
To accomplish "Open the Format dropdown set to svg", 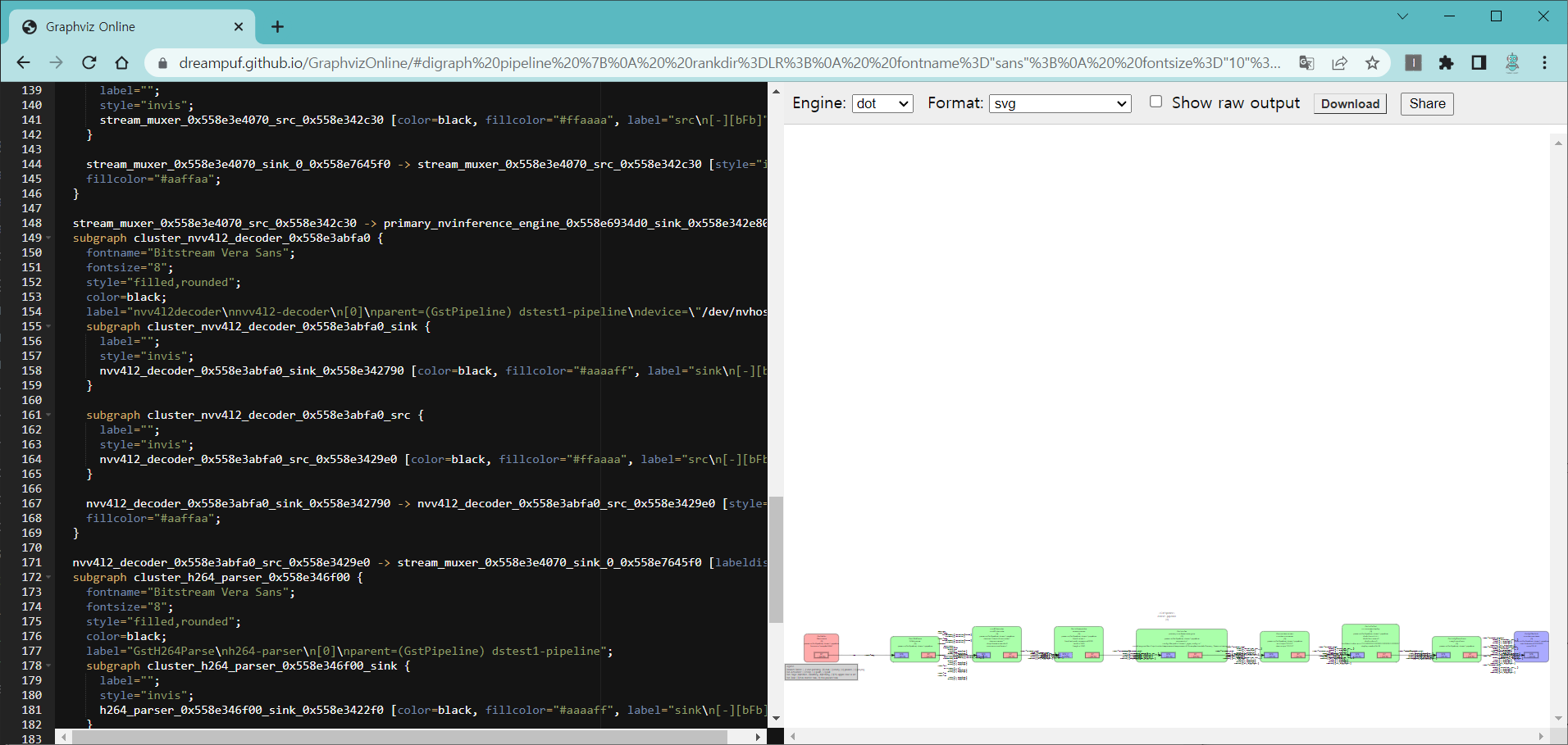I will pyautogui.click(x=1060, y=103).
